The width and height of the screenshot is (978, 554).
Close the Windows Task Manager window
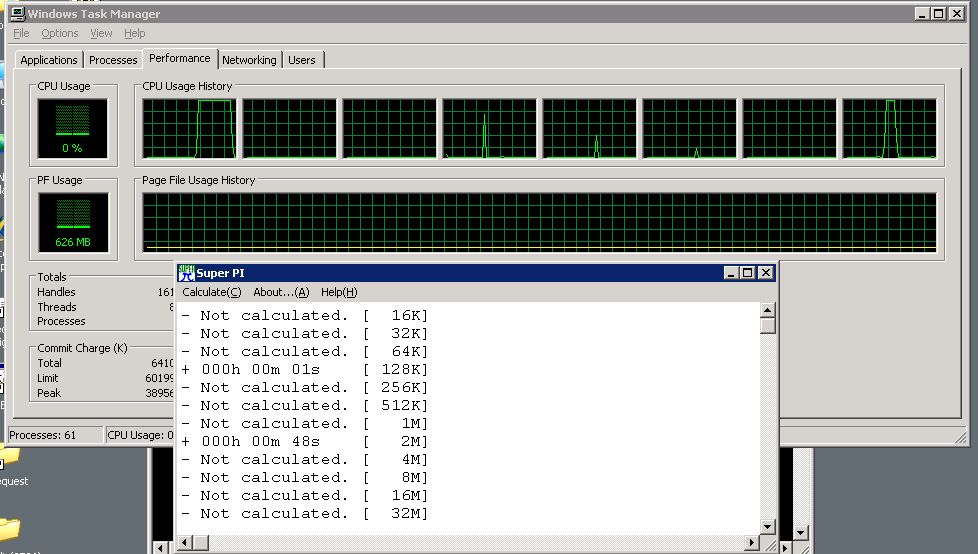pyautogui.click(x=956, y=13)
